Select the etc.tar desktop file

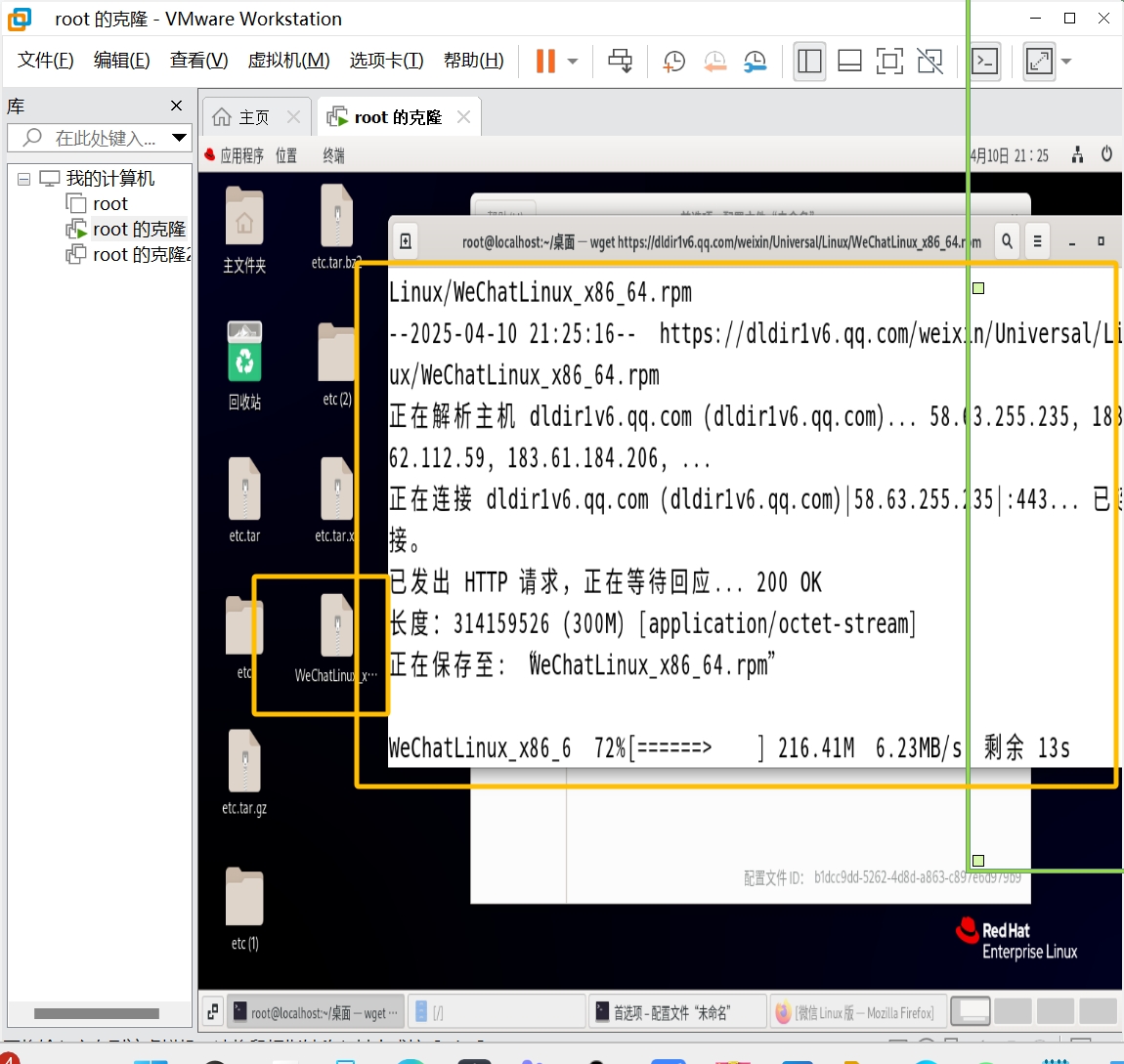(x=244, y=500)
